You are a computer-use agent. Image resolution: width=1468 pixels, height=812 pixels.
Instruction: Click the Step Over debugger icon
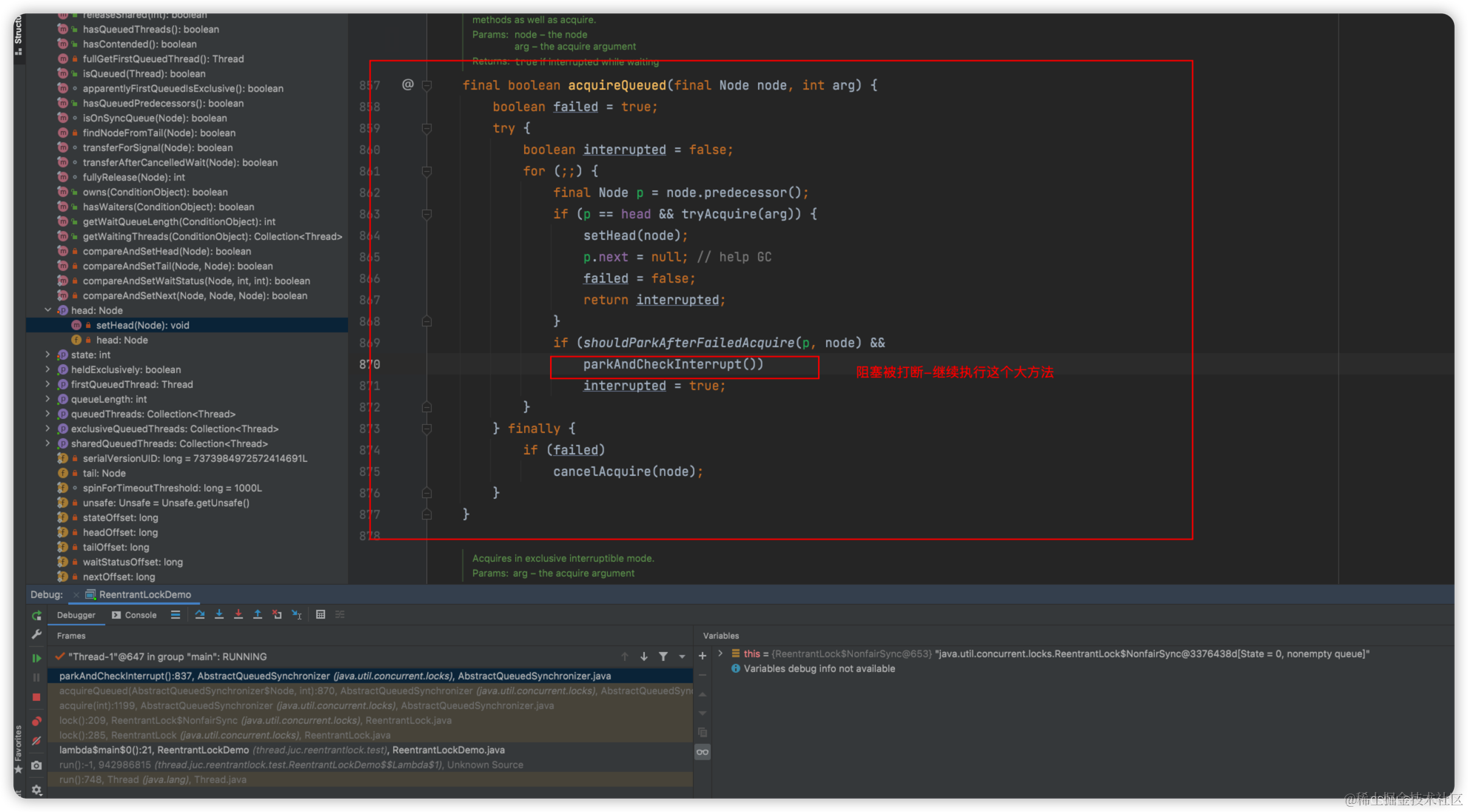pyautogui.click(x=200, y=614)
